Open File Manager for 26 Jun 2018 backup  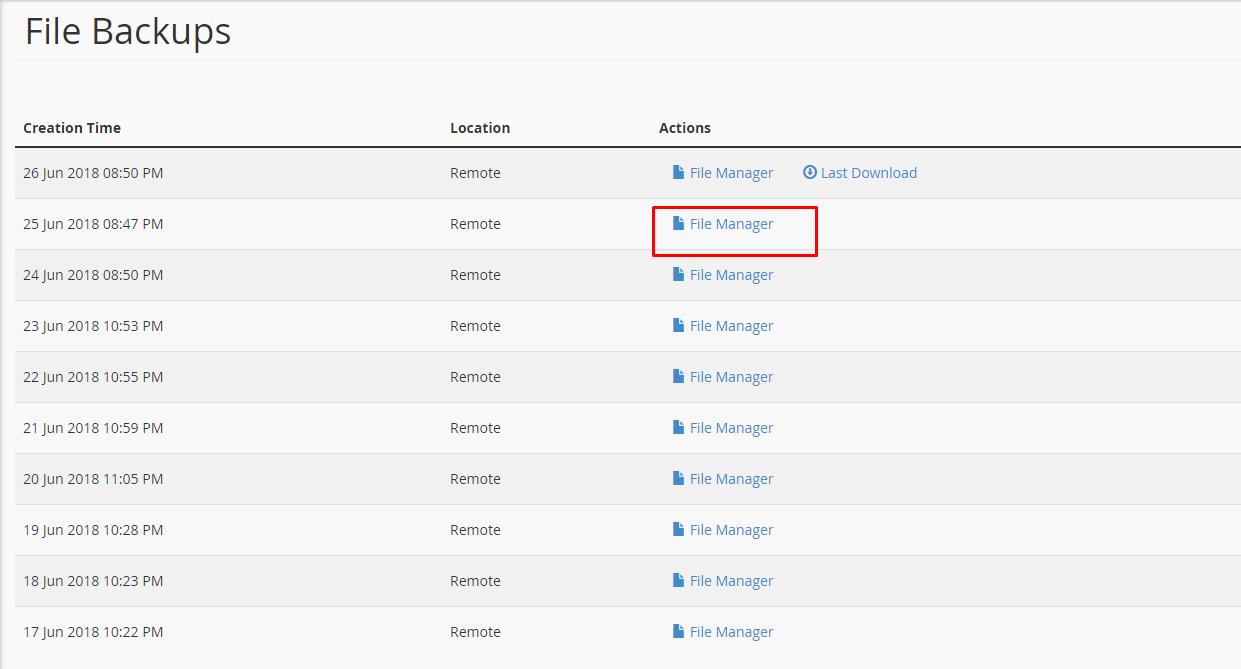coord(731,173)
